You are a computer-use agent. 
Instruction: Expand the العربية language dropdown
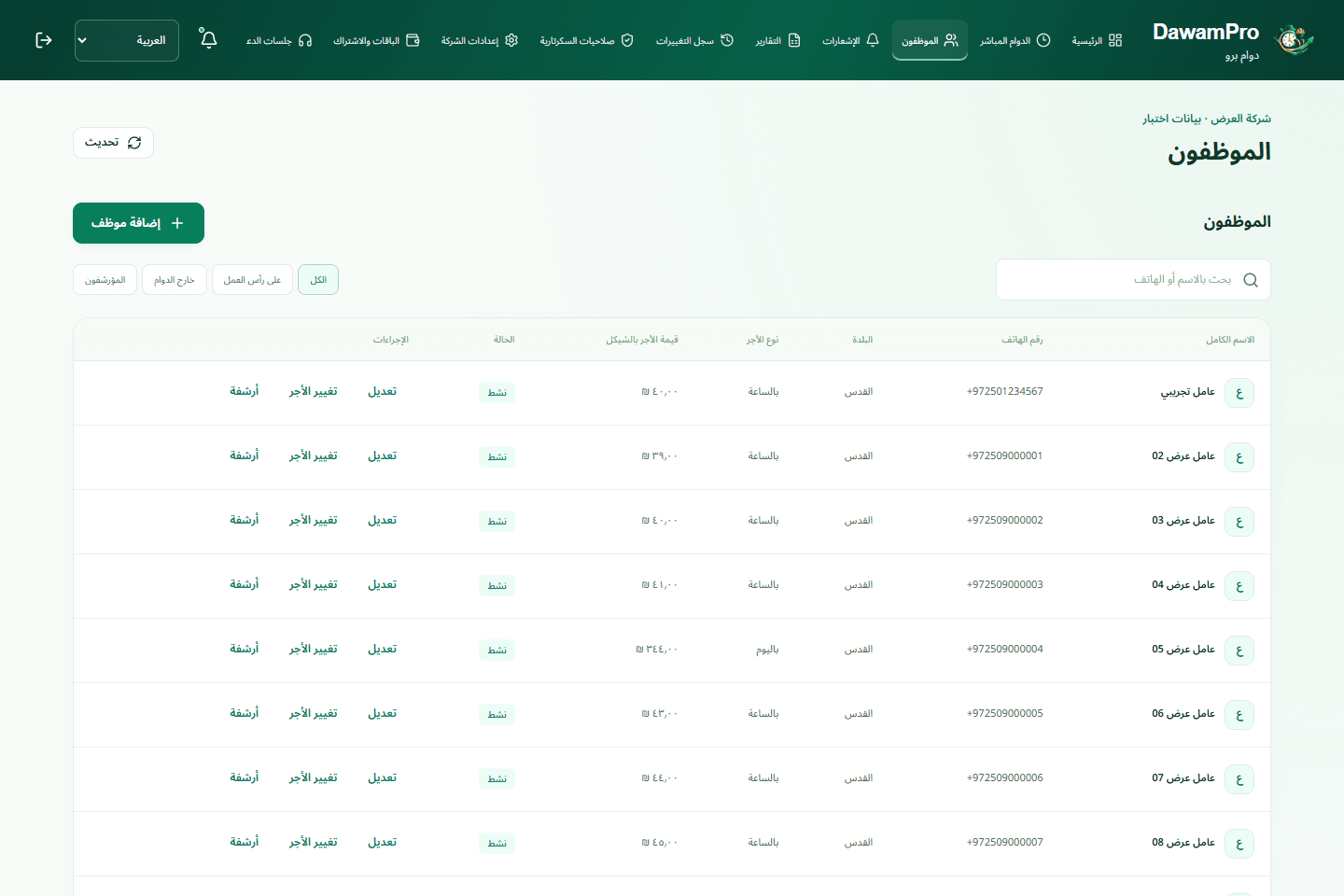coord(127,40)
